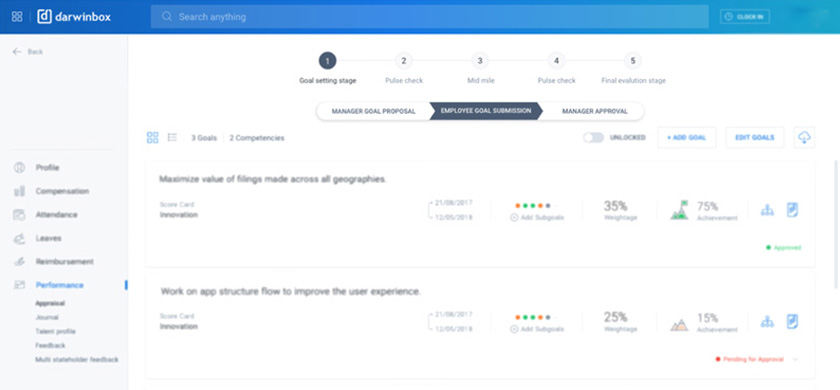Image resolution: width=840 pixels, height=390 pixels.
Task: Click the 3 Goals label
Action: 204,138
